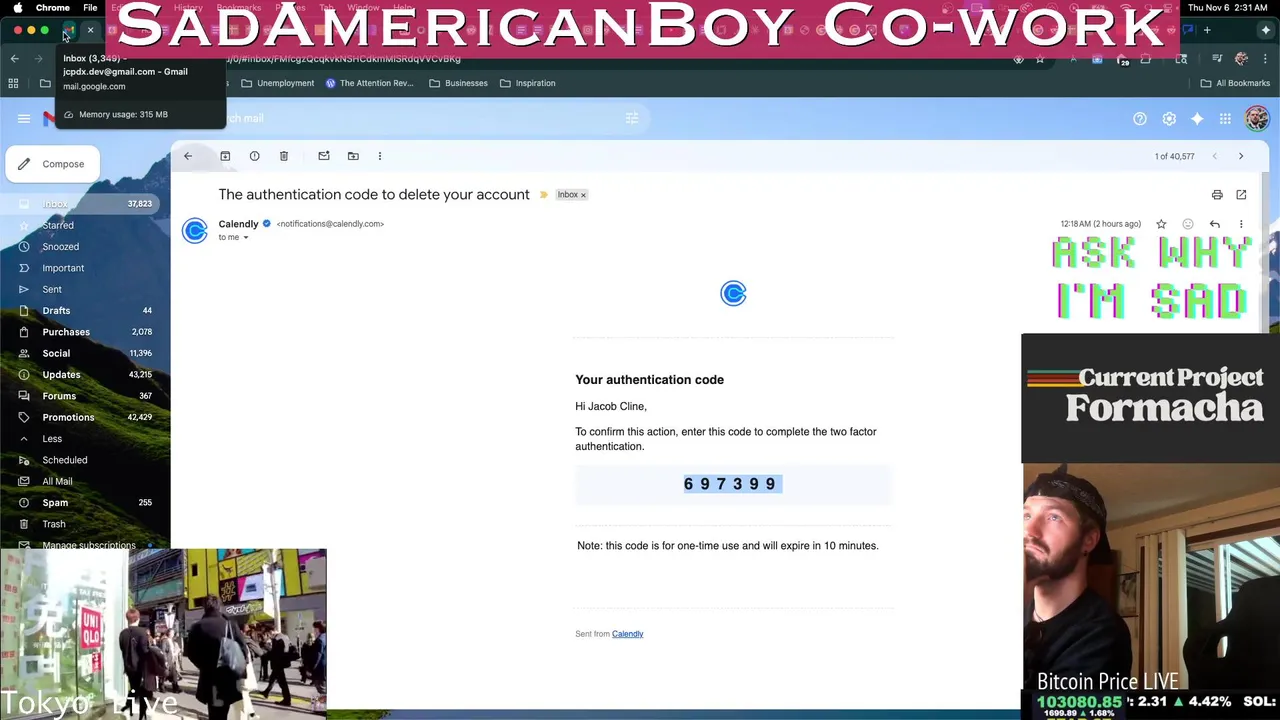Open email in new window
The height and width of the screenshot is (720, 1280).
click(x=1241, y=195)
